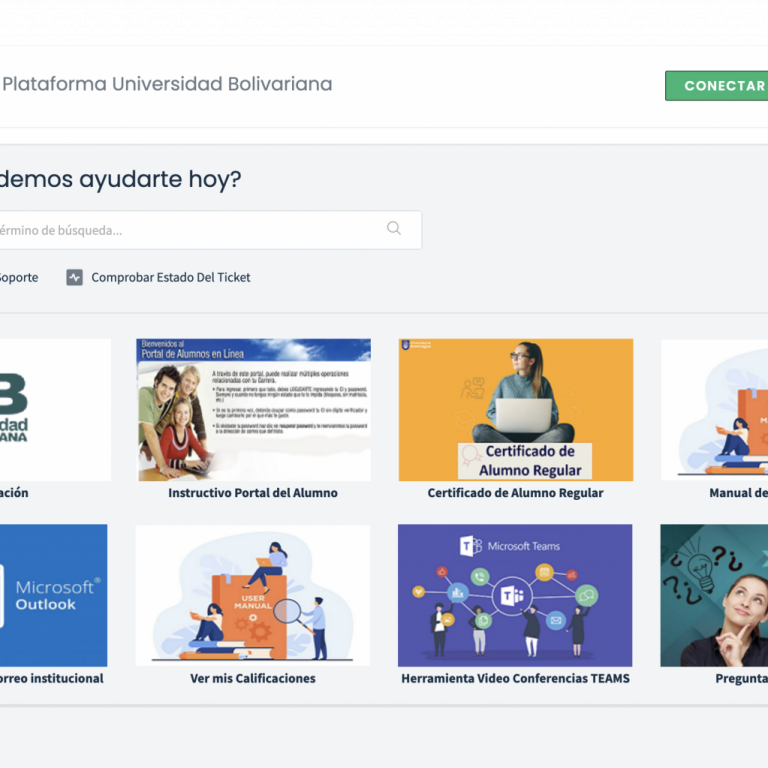The height and width of the screenshot is (768, 768).
Task: Click the correo institucional caption
Action: tap(52, 679)
